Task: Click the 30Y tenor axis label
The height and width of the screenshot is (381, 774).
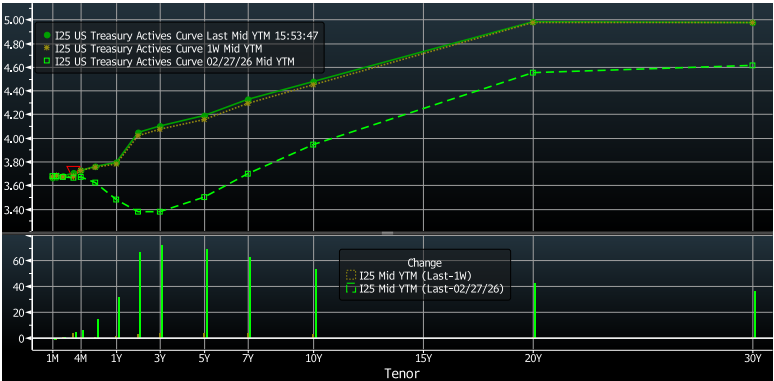Action: click(x=753, y=358)
